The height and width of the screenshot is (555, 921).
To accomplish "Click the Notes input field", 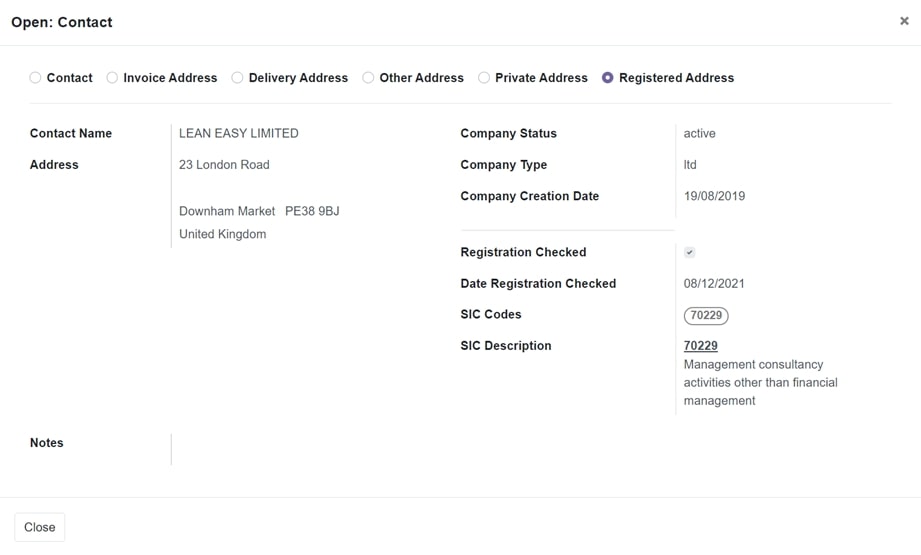I will click(x=532, y=450).
